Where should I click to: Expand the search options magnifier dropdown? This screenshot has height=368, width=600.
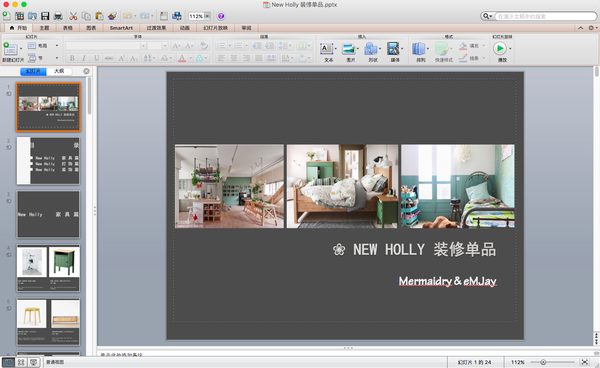point(487,16)
